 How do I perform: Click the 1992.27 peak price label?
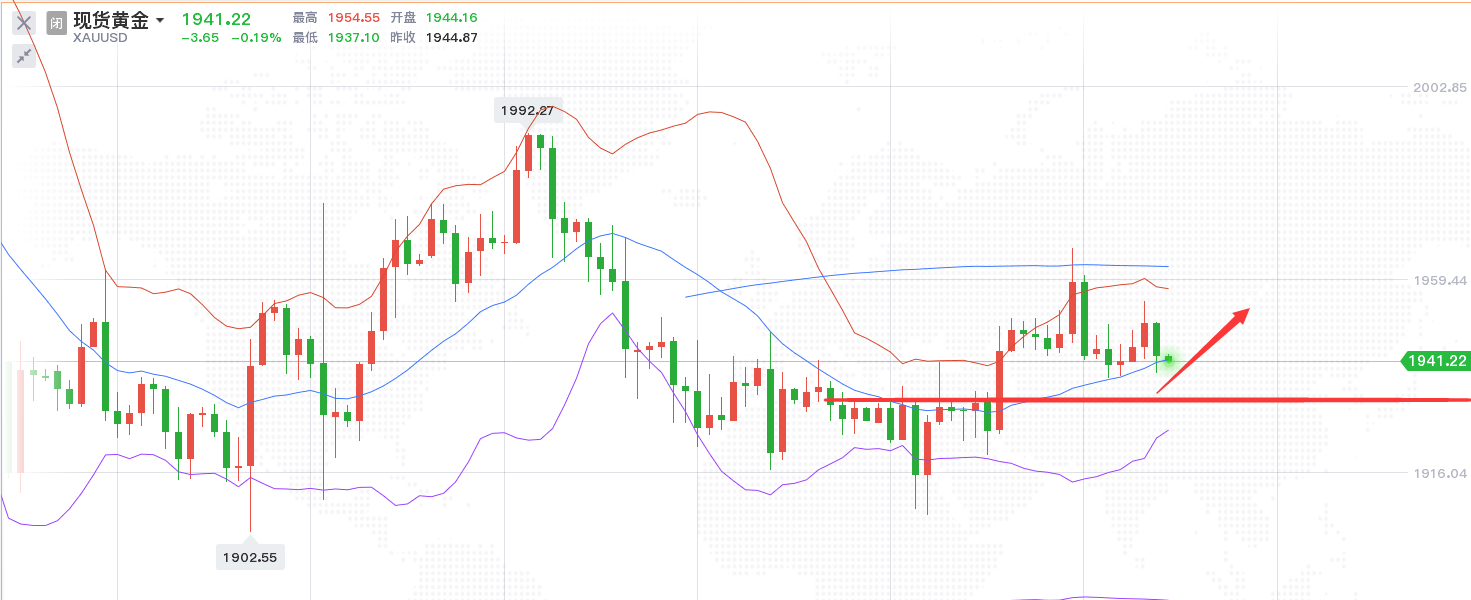tap(528, 111)
